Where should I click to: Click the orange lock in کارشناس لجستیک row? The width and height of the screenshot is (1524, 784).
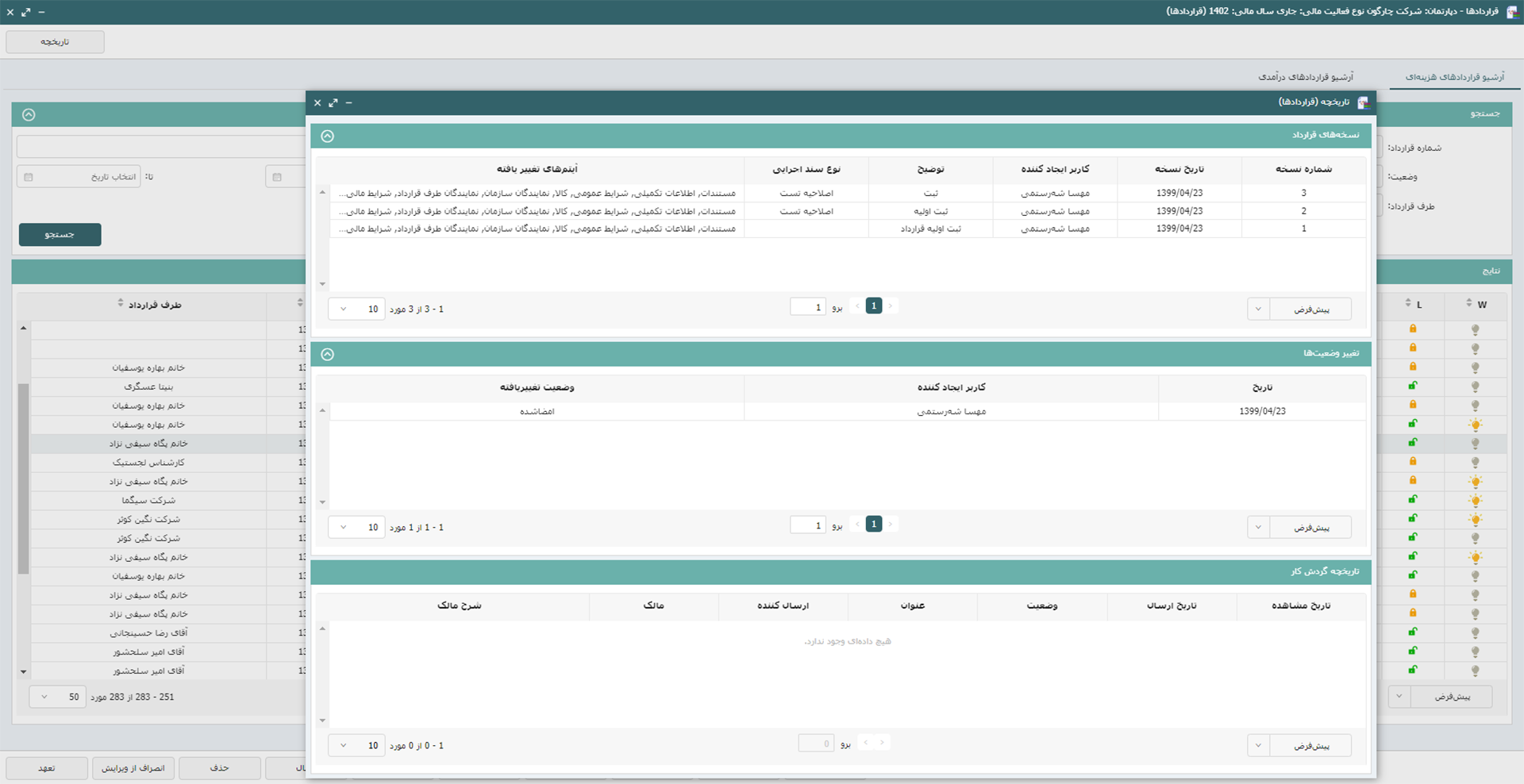point(1413,462)
